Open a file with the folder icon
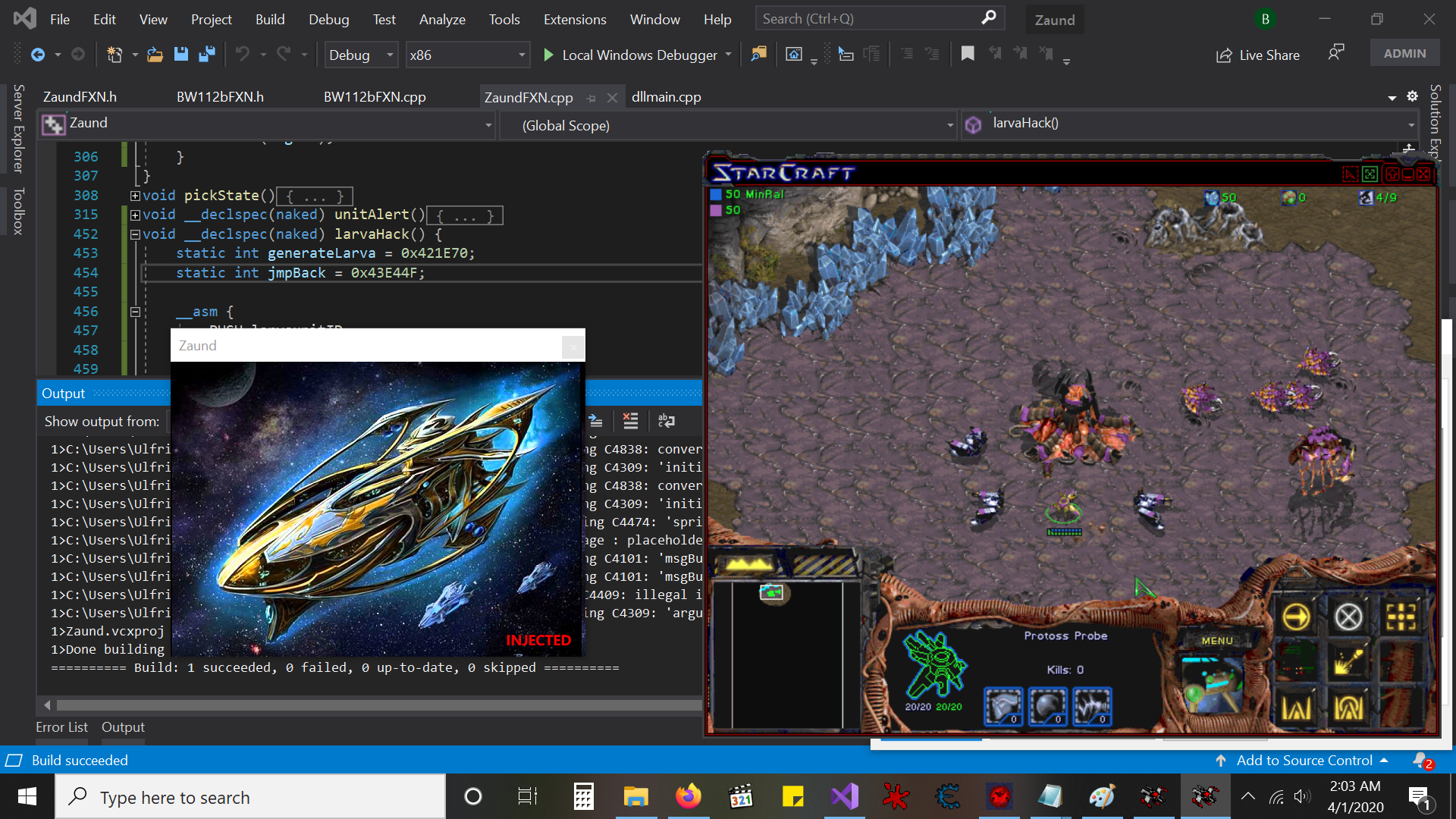This screenshot has height=819, width=1456. [x=155, y=55]
